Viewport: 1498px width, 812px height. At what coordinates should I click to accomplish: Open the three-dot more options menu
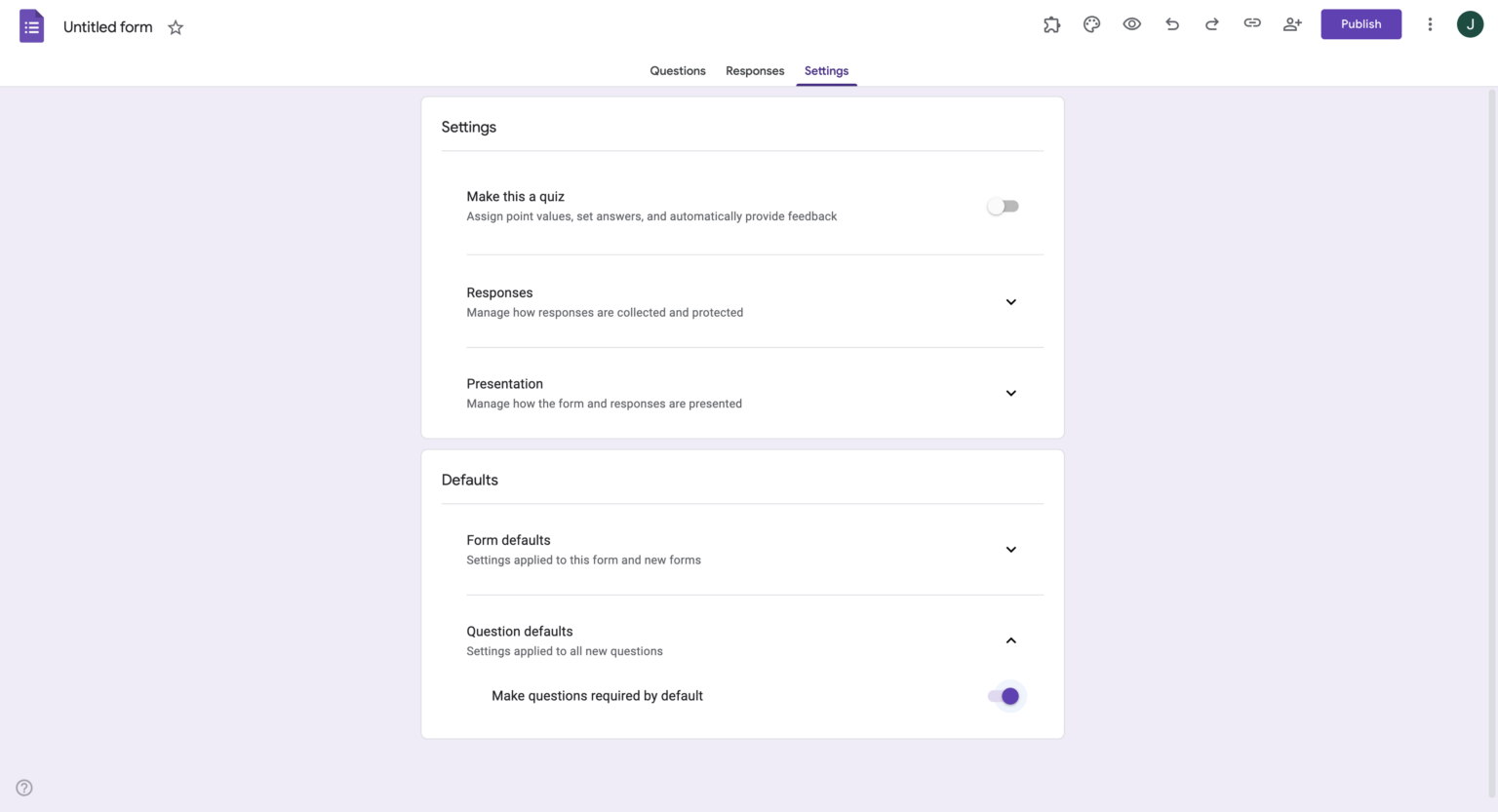click(x=1430, y=23)
